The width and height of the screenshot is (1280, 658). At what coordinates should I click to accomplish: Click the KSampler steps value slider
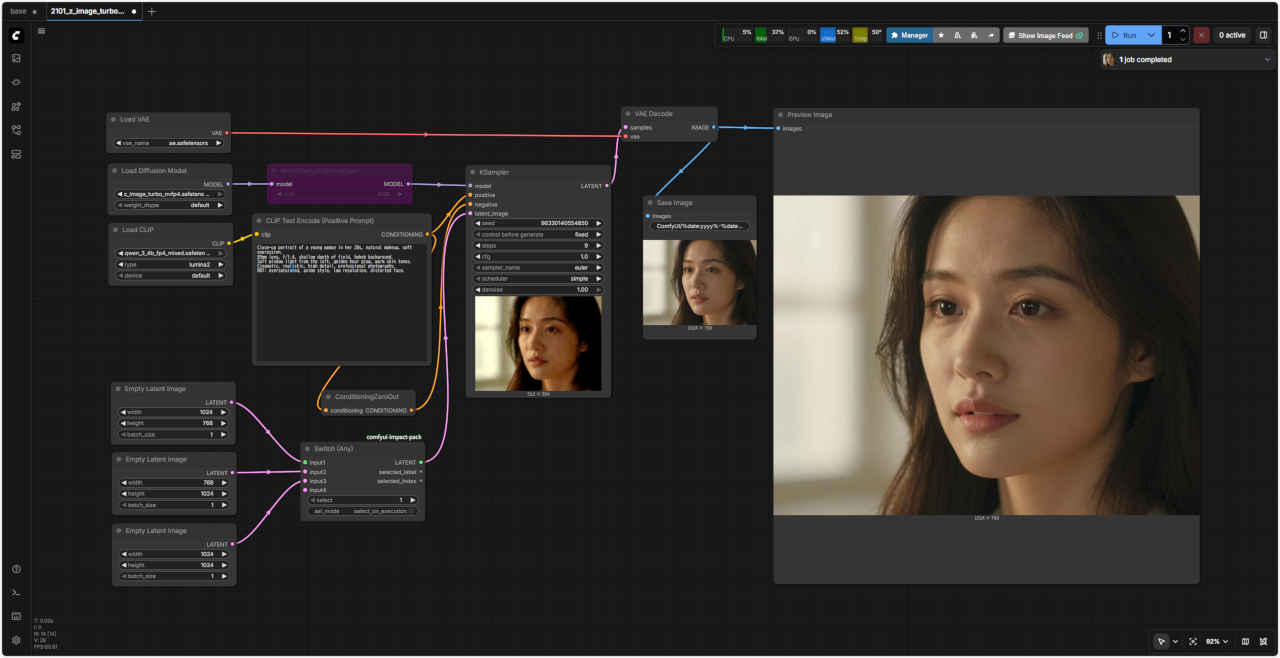point(538,245)
